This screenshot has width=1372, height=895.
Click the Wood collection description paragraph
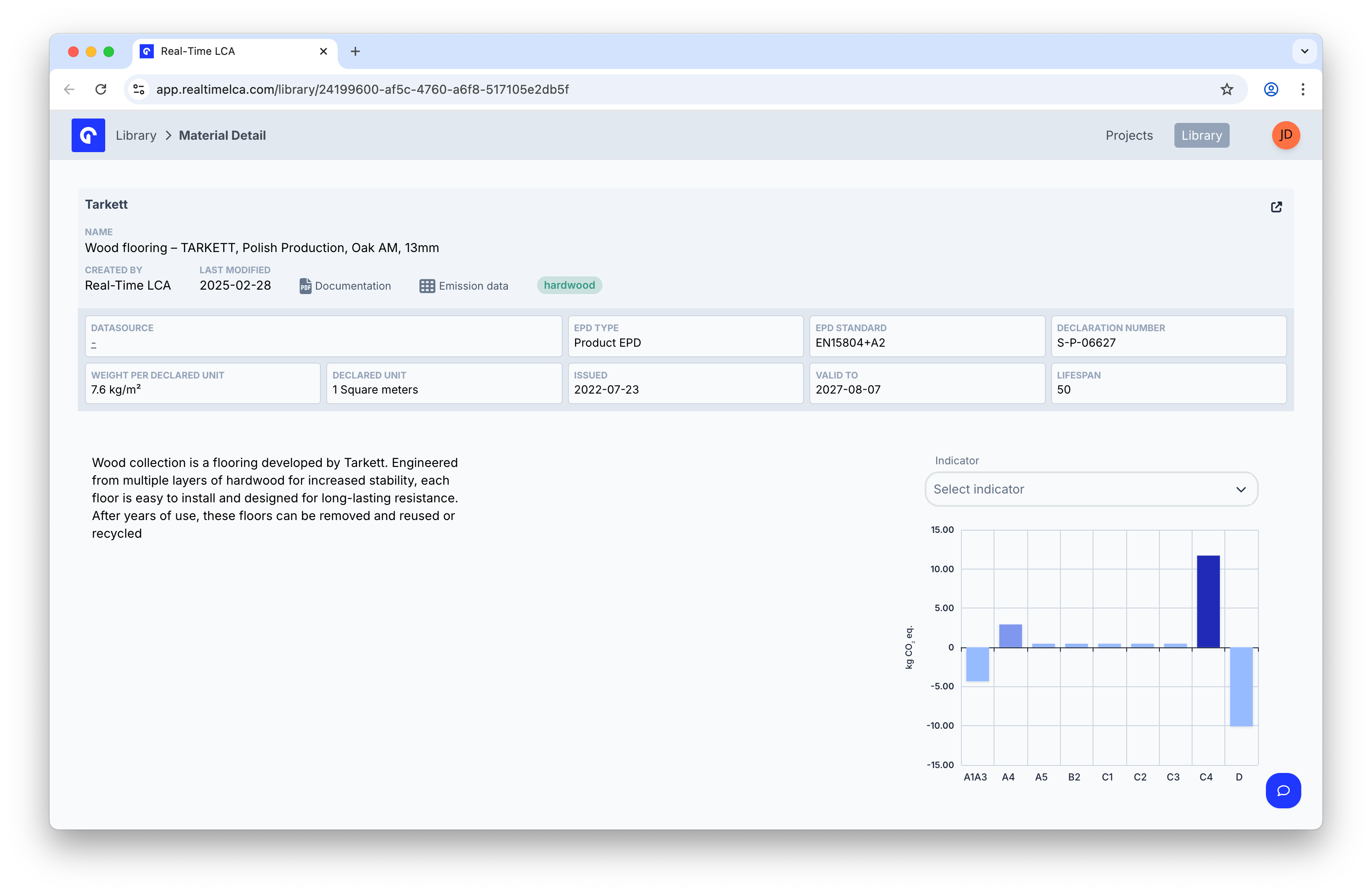(x=275, y=498)
